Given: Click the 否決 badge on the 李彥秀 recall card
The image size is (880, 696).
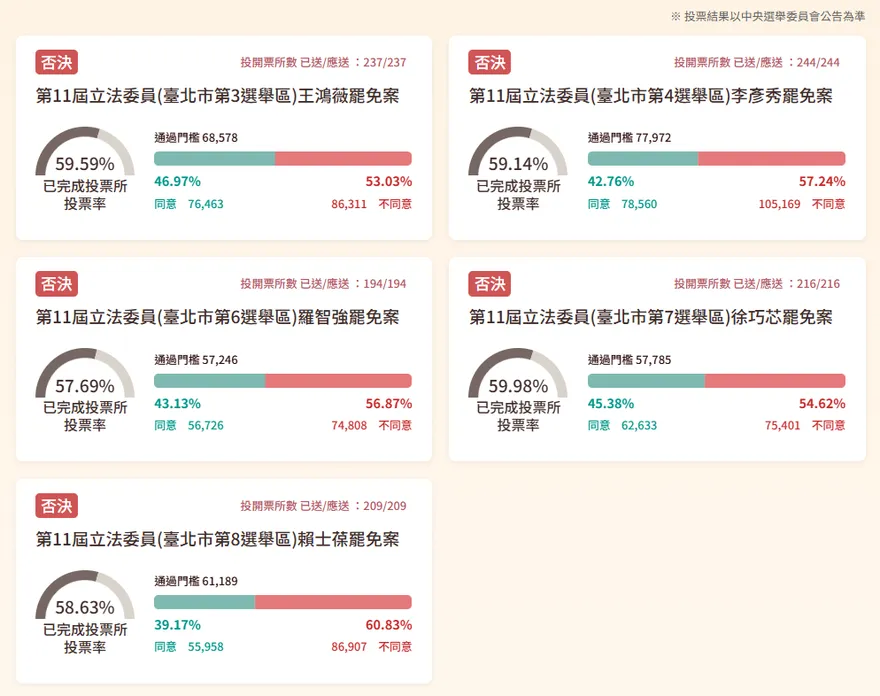Looking at the screenshot, I should pyautogui.click(x=489, y=62).
